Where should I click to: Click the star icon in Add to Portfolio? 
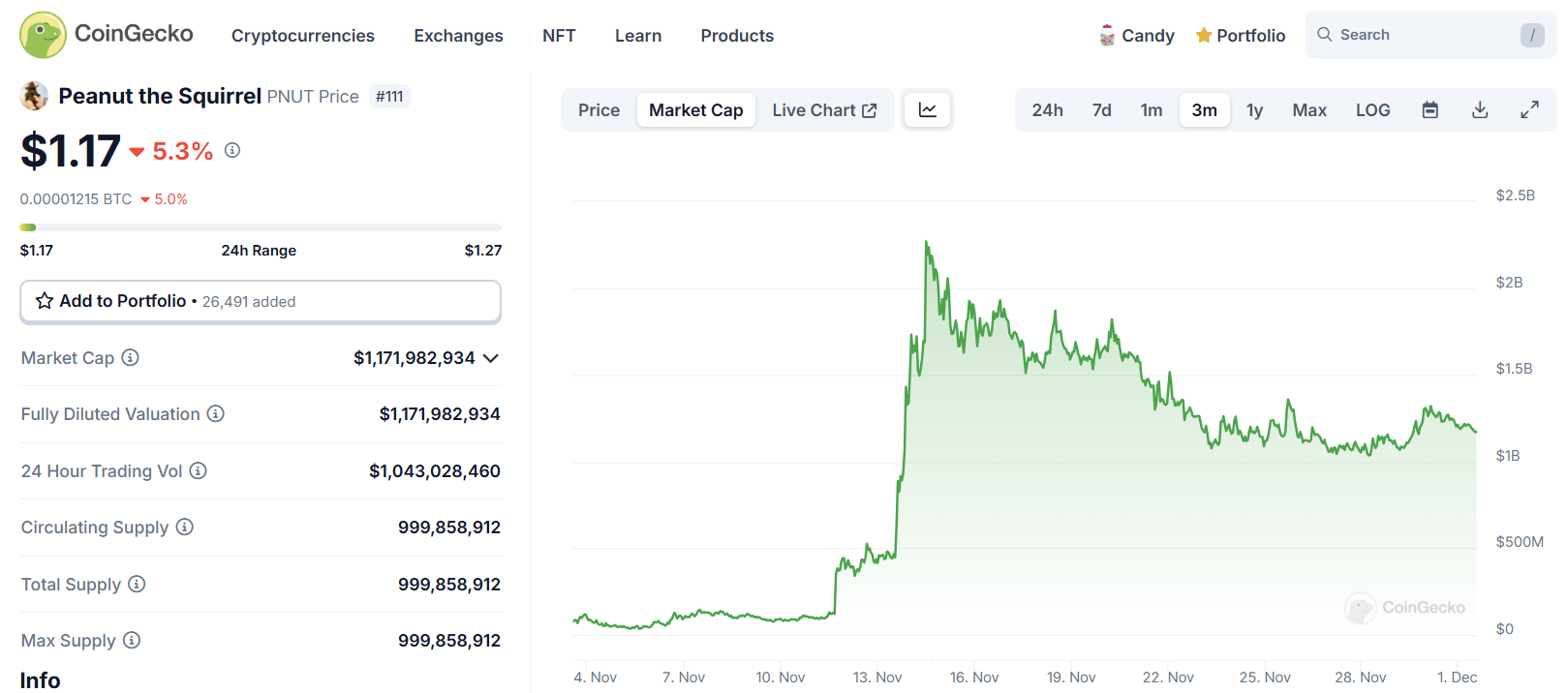pos(45,301)
